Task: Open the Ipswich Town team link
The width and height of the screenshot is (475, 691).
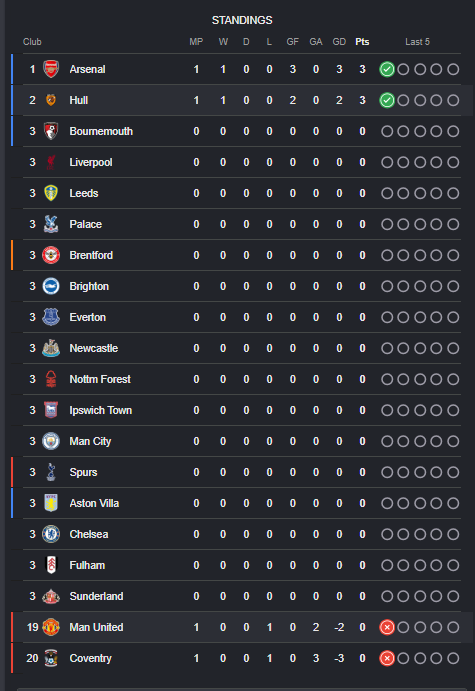Action: tap(100, 410)
